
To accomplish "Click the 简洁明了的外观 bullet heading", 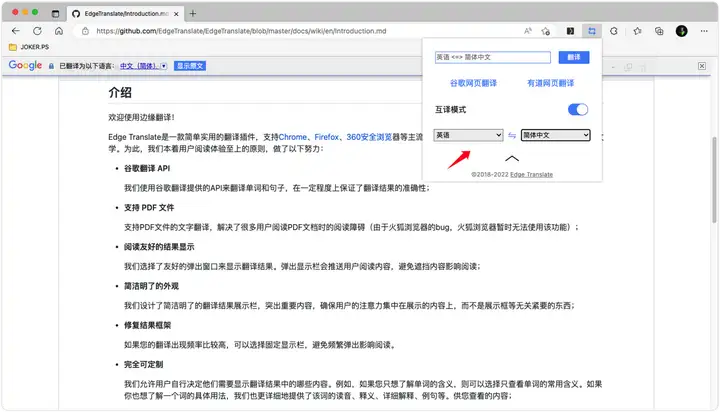I will coord(151,286).
